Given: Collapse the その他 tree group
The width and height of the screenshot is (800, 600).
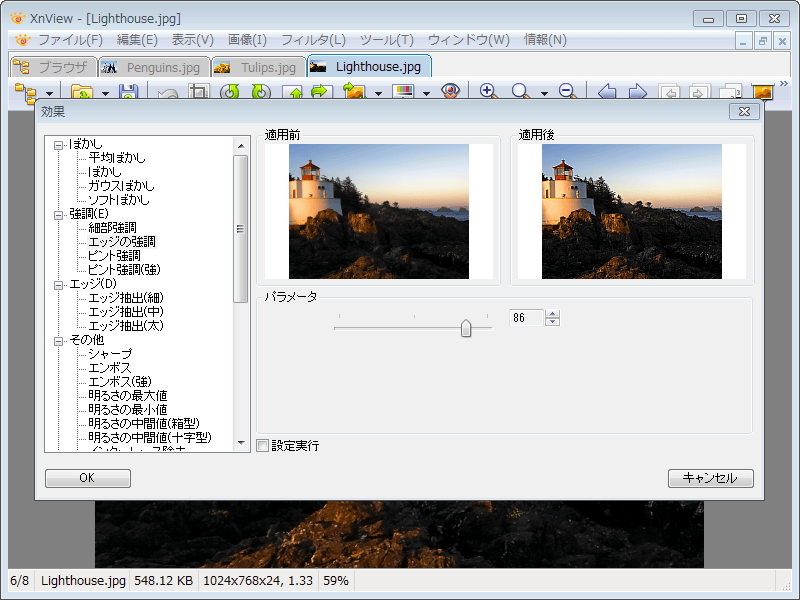Looking at the screenshot, I should [59, 341].
